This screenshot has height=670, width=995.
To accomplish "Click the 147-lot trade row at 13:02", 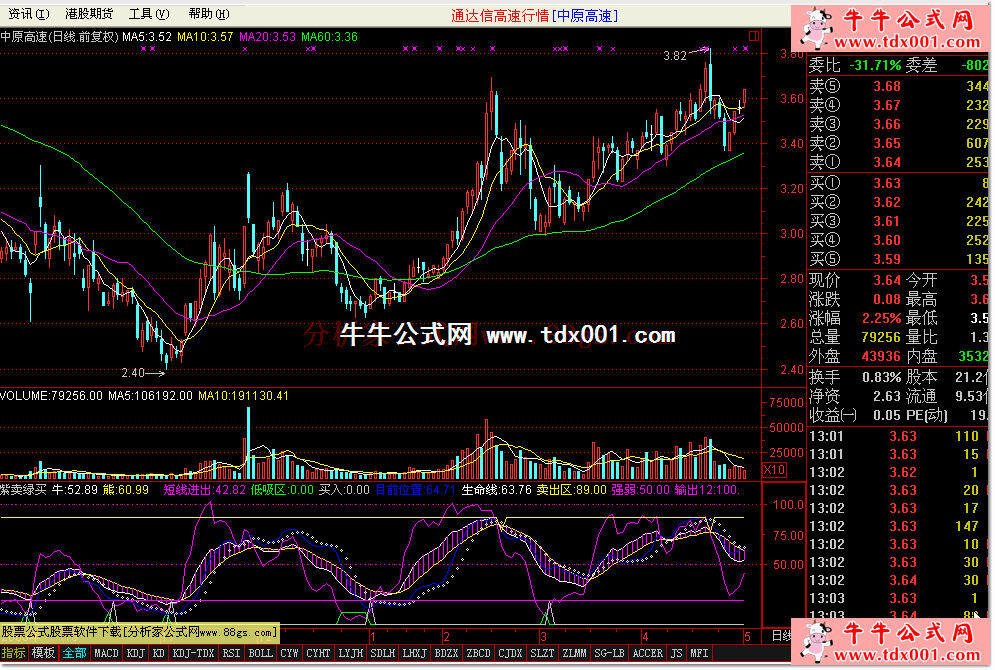I will click(x=895, y=527).
